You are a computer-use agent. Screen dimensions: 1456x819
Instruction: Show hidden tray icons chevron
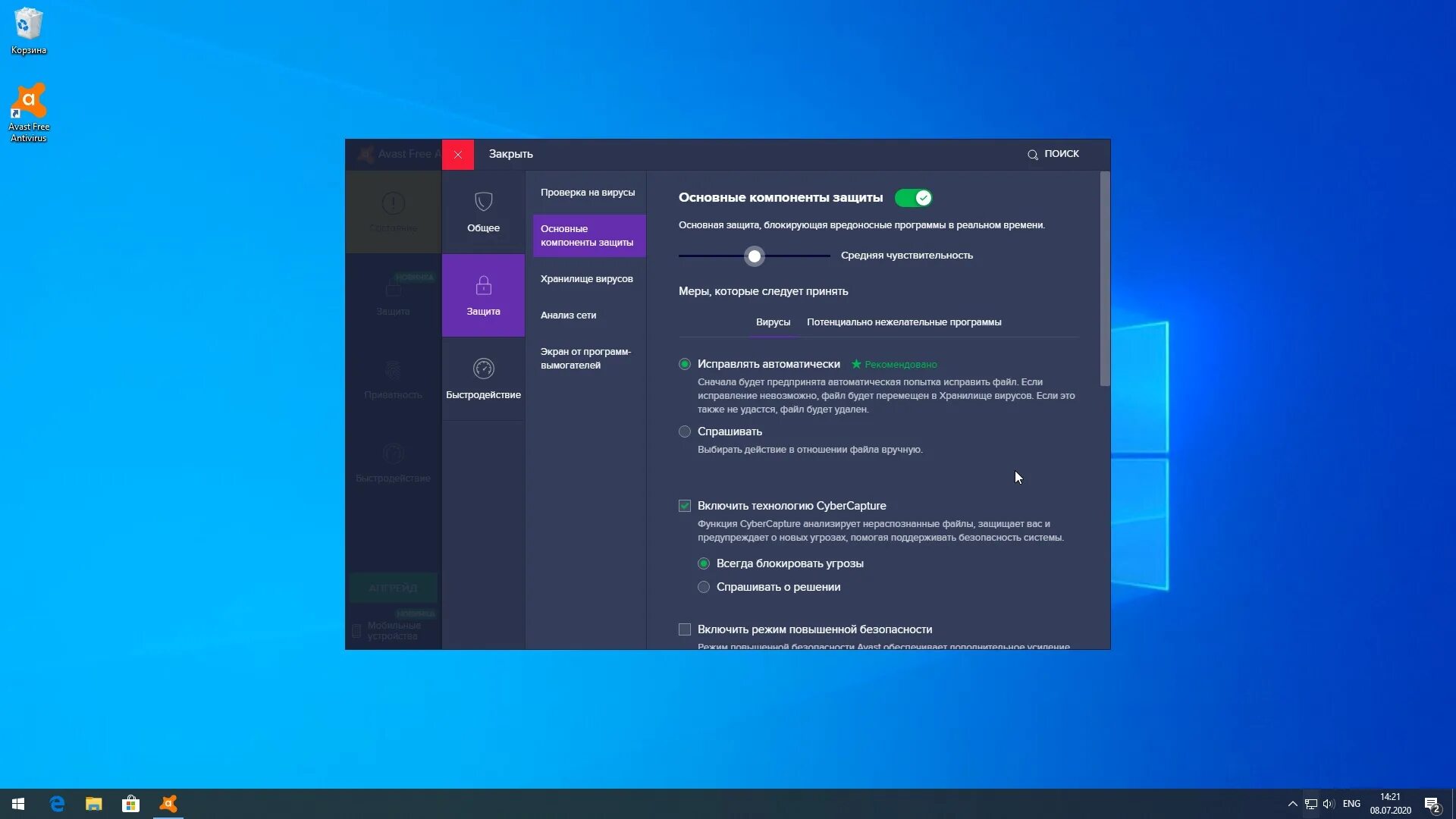pos(1292,804)
